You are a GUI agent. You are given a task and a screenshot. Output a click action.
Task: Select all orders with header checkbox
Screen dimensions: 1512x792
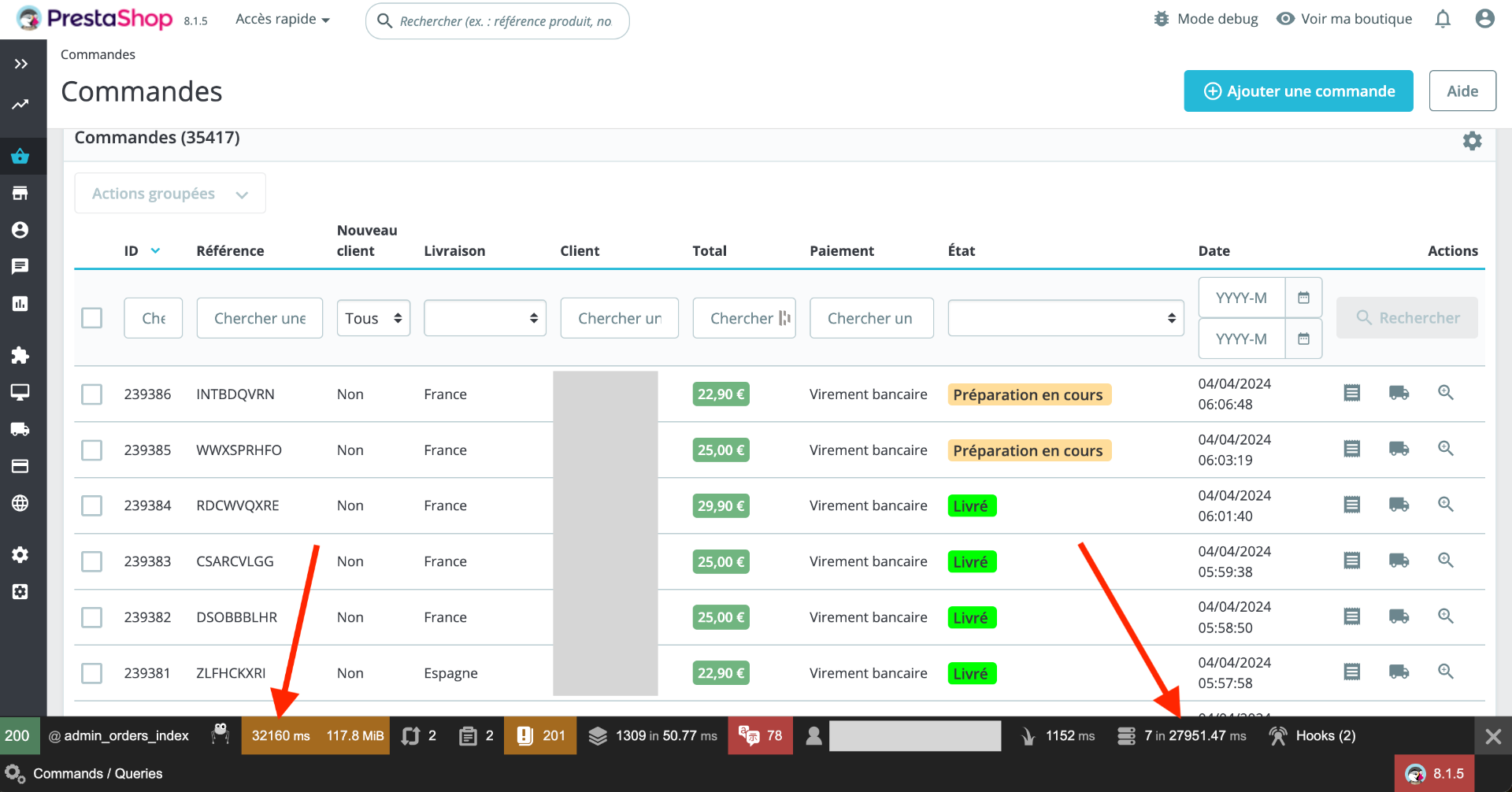click(92, 317)
